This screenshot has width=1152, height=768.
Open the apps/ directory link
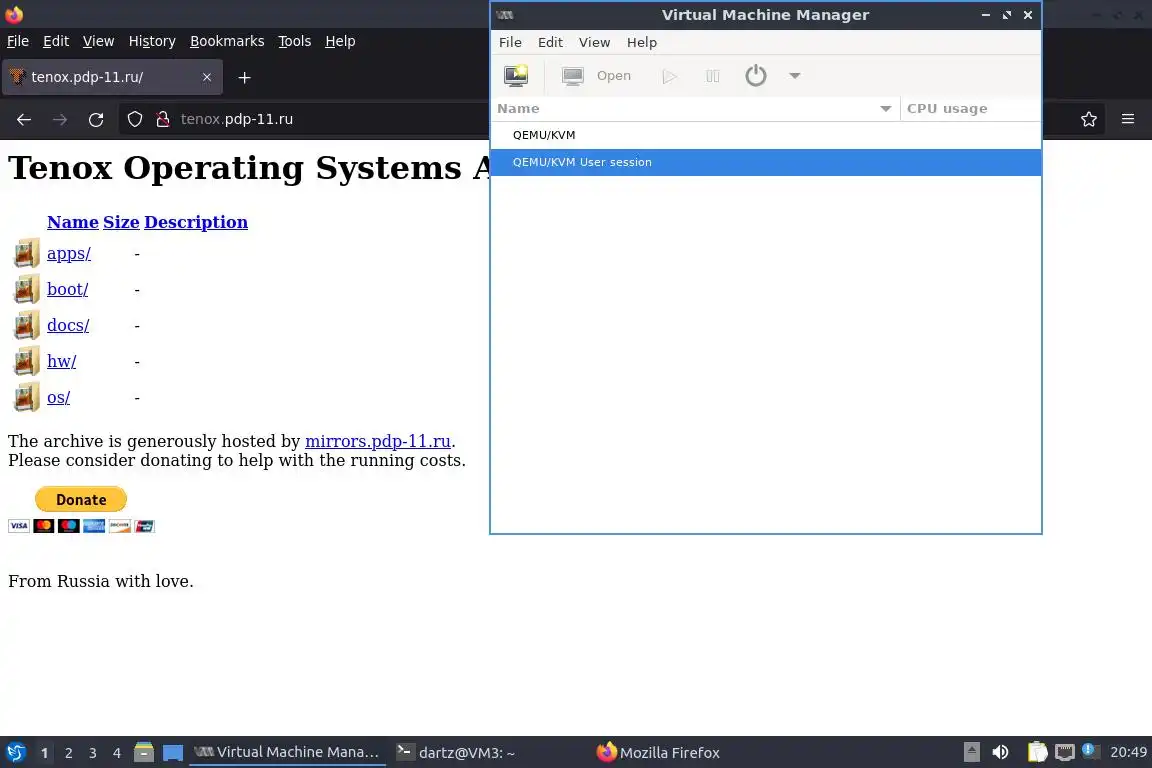(69, 254)
